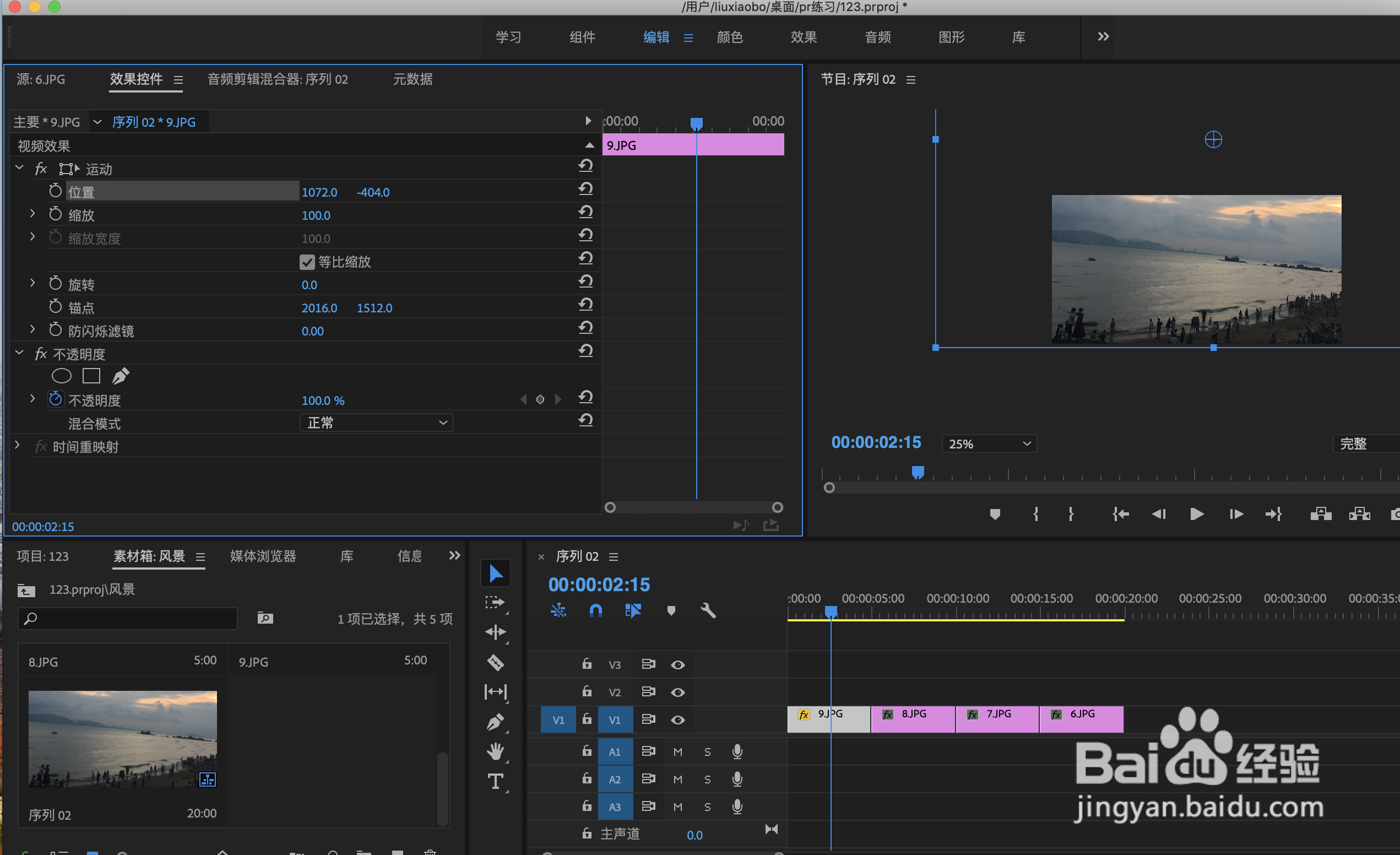Select the Type tool
This screenshot has height=855, width=1400.
(x=496, y=781)
